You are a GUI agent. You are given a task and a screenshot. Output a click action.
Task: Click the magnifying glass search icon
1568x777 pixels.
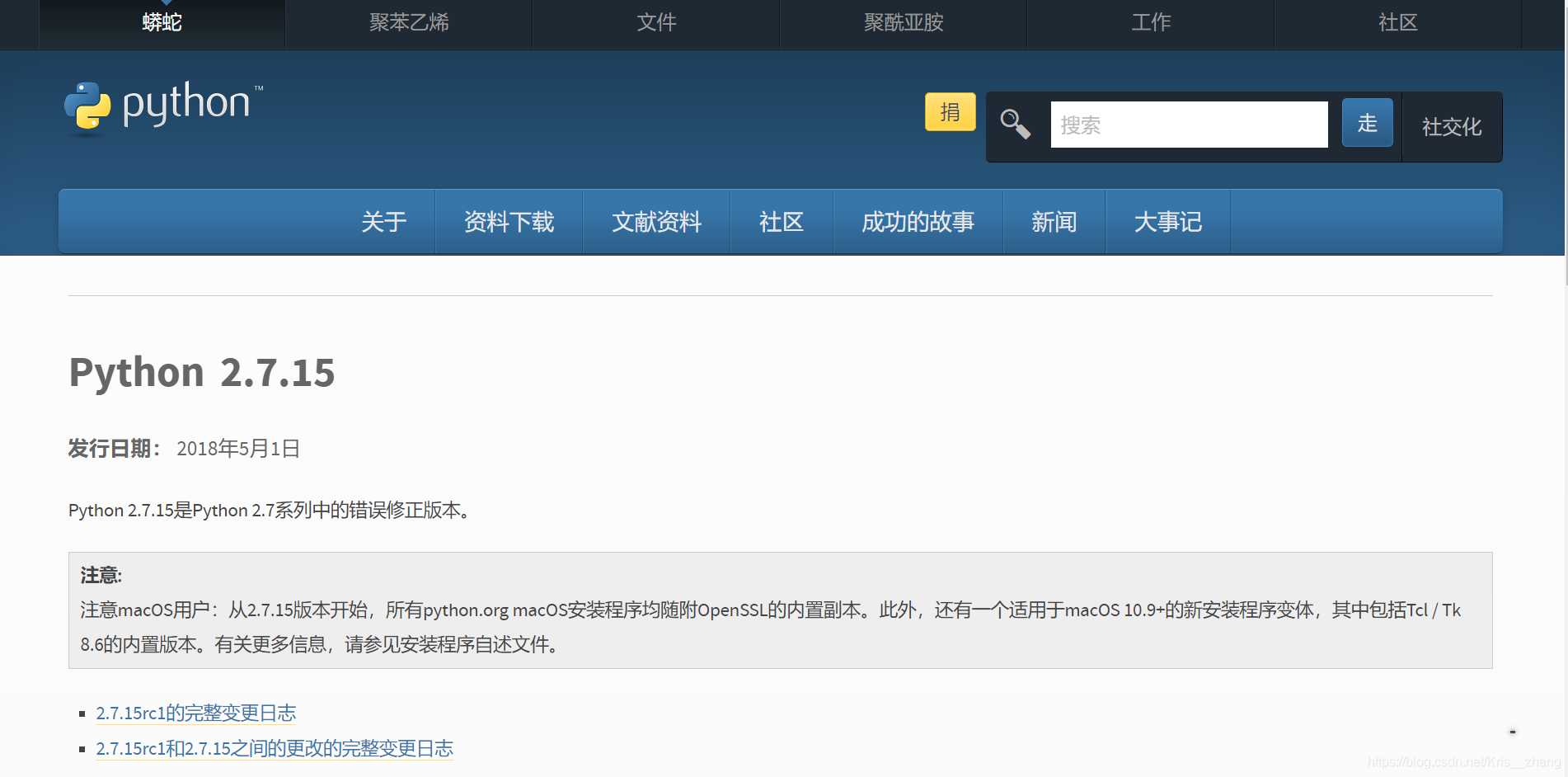click(1016, 125)
